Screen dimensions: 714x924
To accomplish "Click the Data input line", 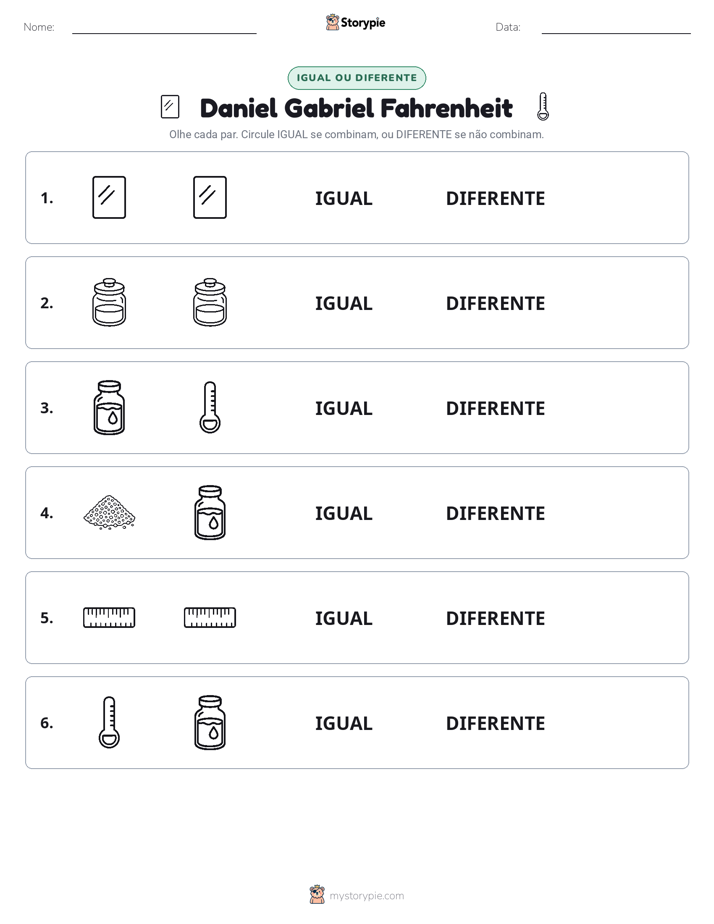I will coord(616,29).
